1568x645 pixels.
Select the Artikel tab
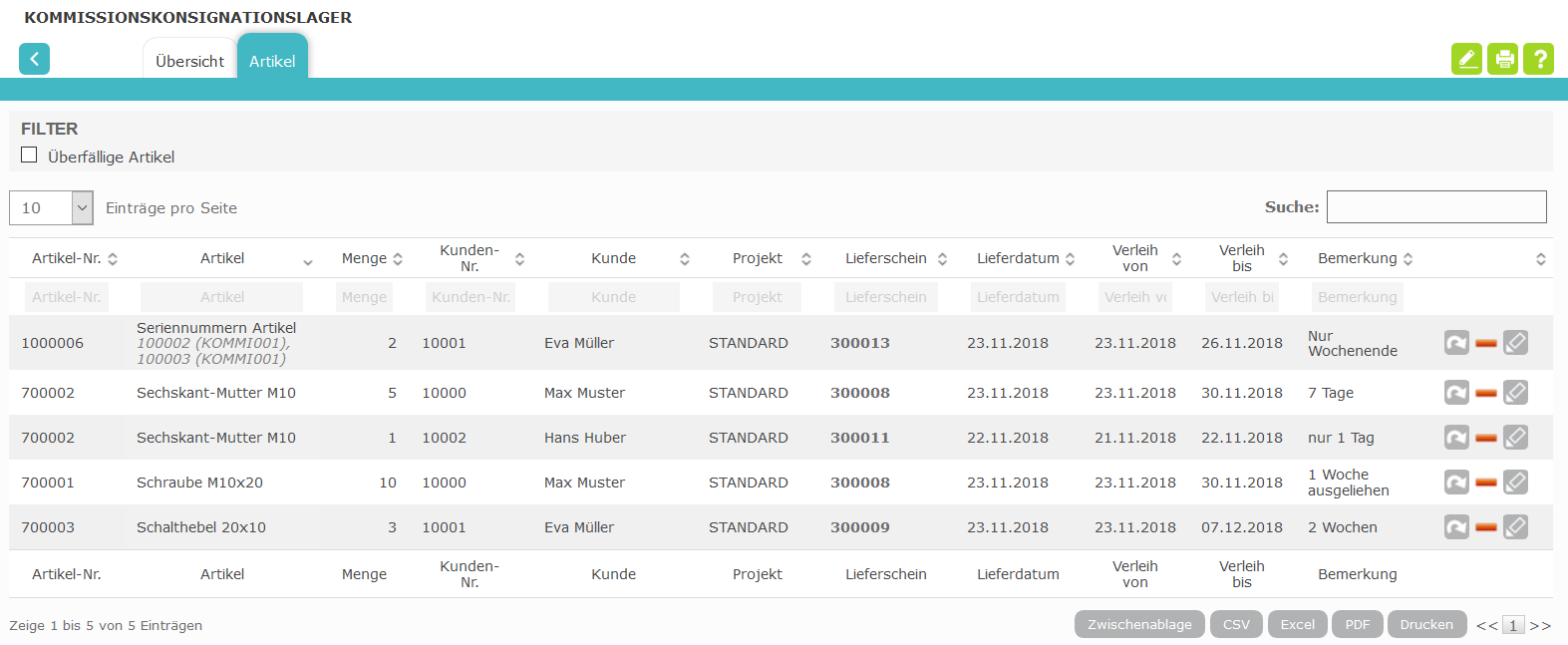pos(272,61)
